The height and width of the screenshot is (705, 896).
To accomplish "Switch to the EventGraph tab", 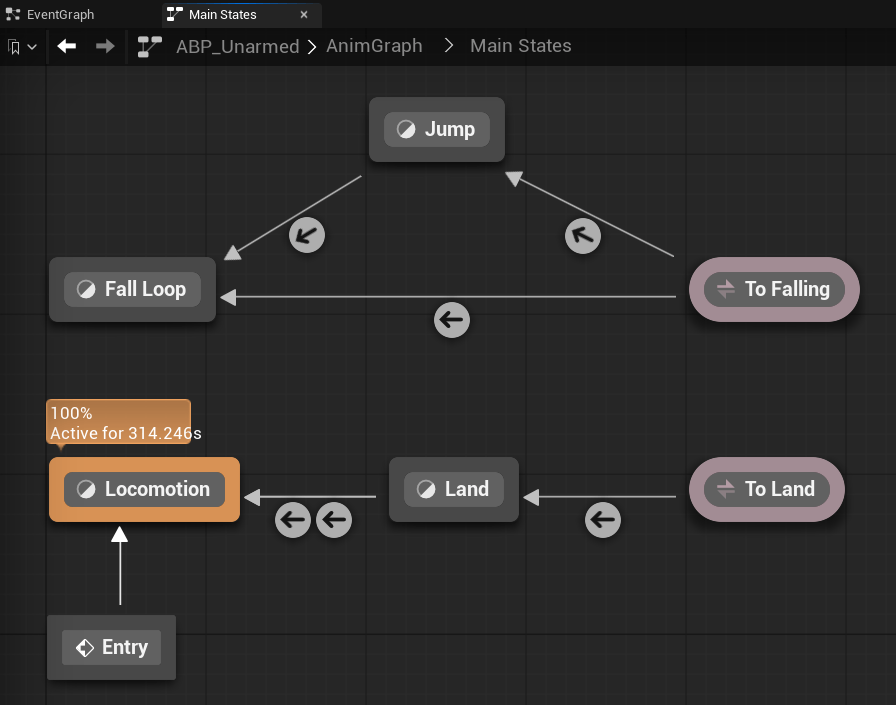I will (x=60, y=15).
